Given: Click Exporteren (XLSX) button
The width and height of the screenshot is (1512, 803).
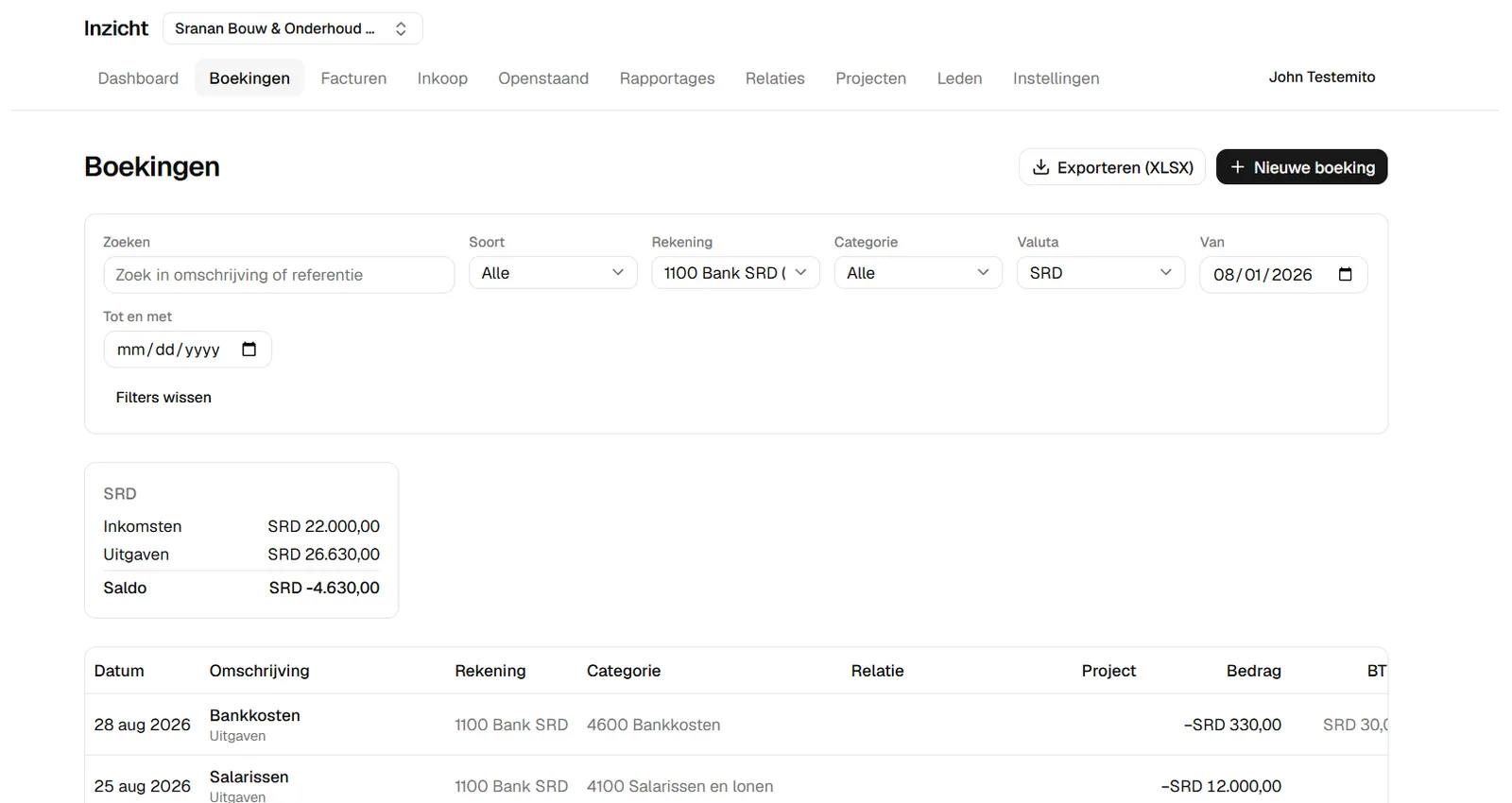Looking at the screenshot, I should [x=1112, y=167].
